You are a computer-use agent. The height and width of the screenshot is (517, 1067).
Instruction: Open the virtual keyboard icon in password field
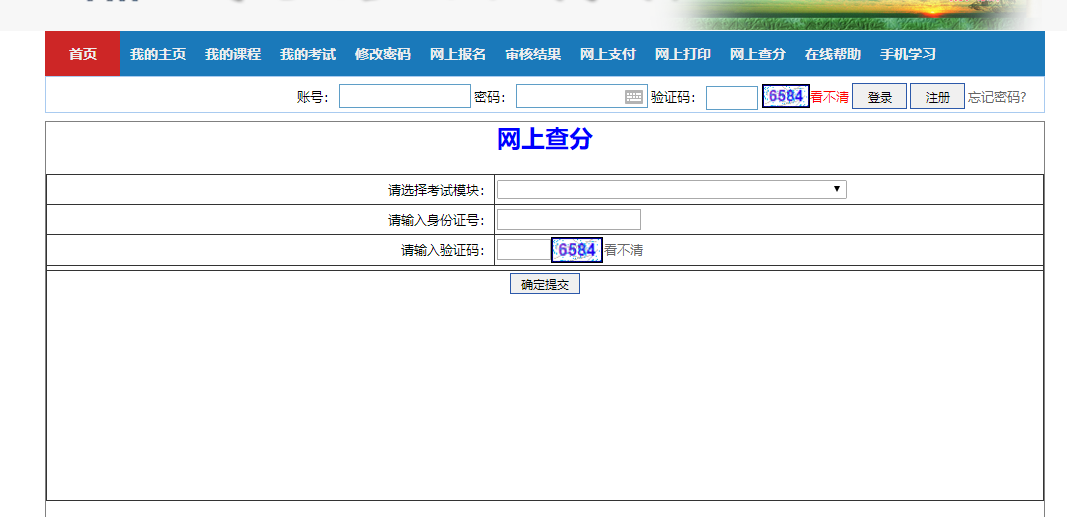pos(634,97)
